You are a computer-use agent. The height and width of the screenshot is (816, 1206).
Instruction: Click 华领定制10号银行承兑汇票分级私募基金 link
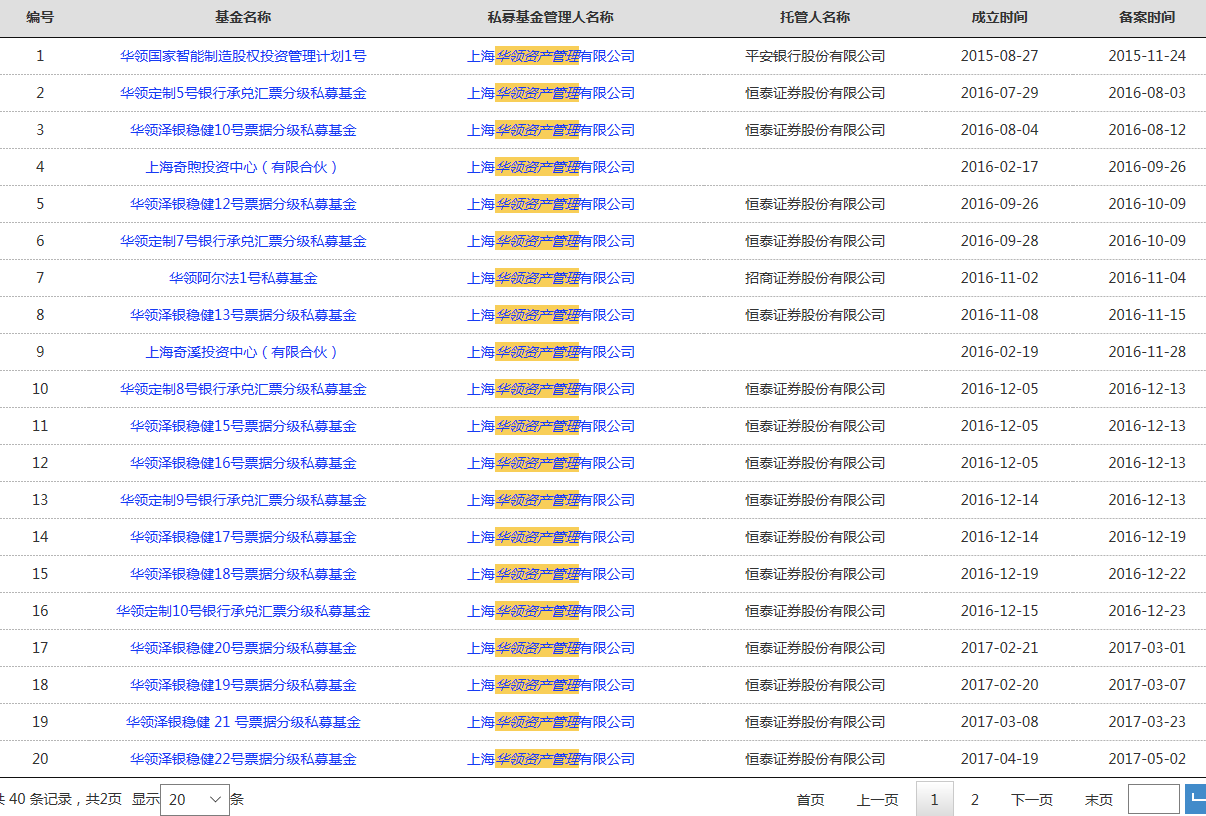tap(243, 611)
